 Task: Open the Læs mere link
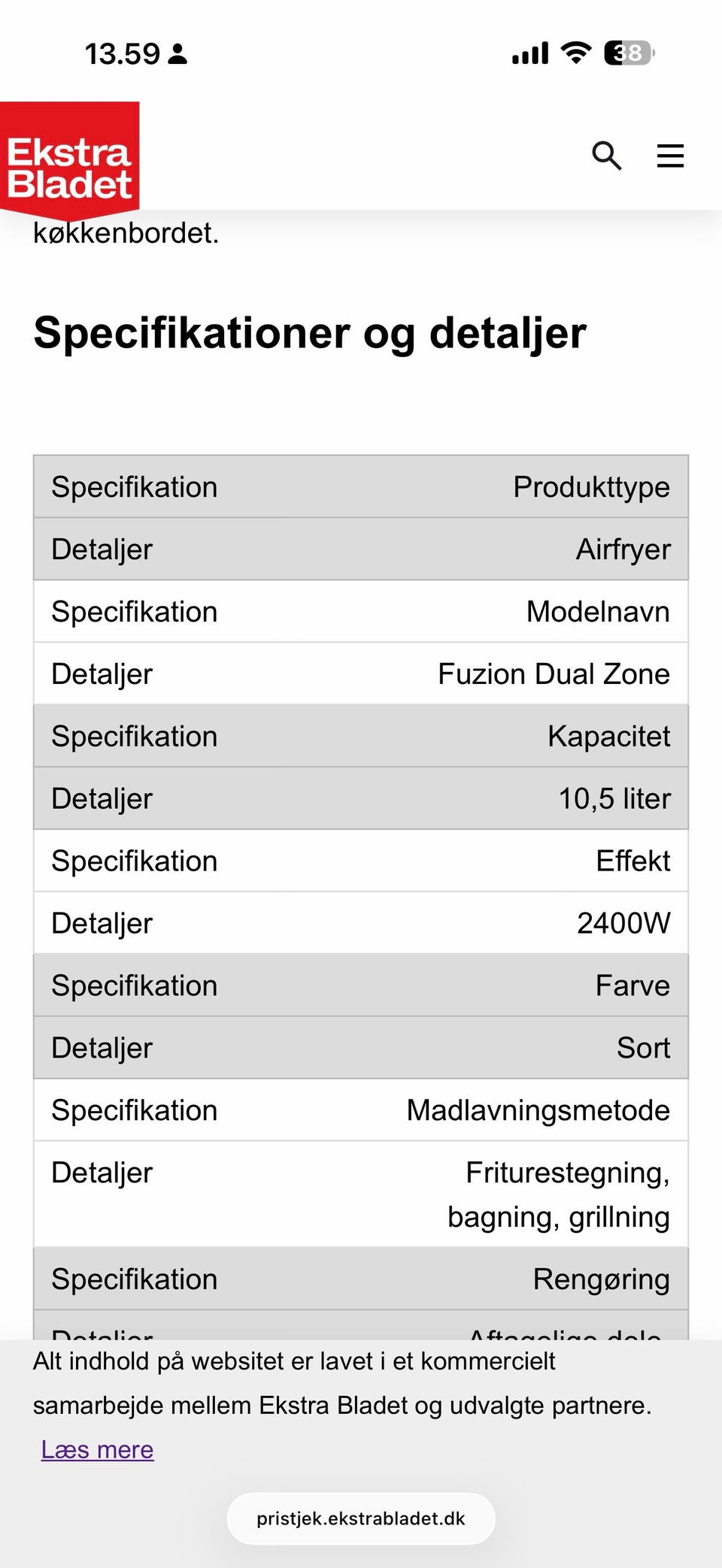[97, 1449]
